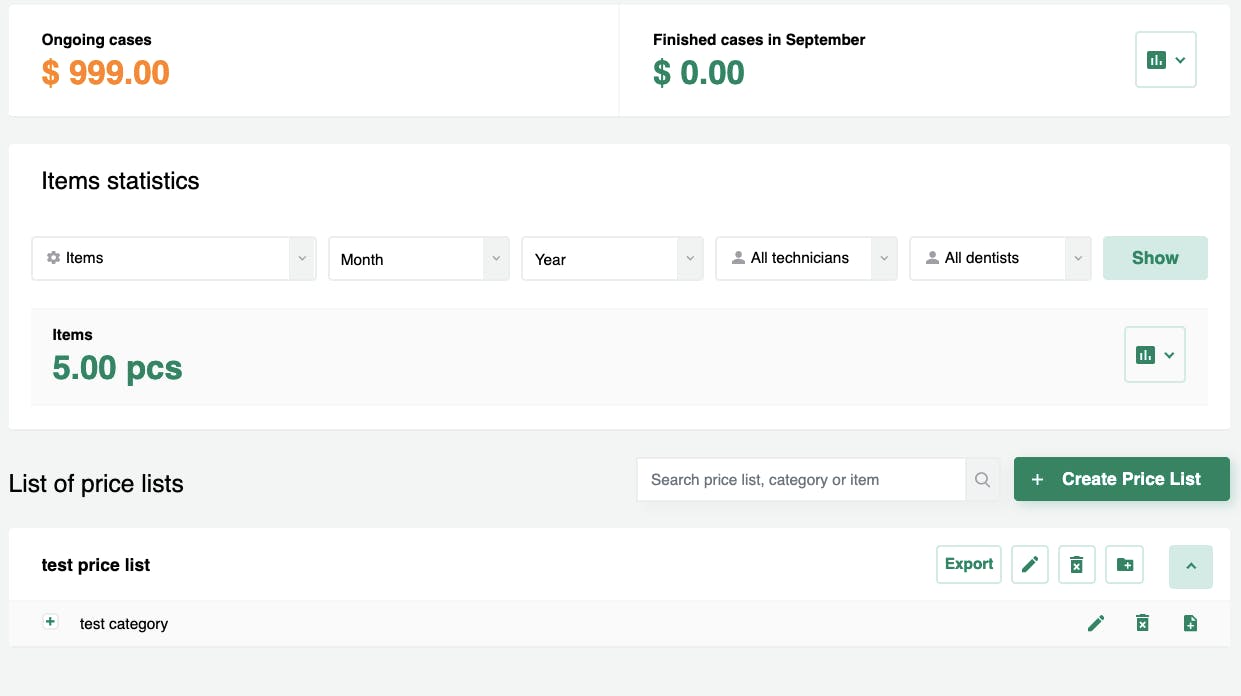The height and width of the screenshot is (696, 1241).
Task: Edit test price list with pencil icon
Action: point(1029,565)
